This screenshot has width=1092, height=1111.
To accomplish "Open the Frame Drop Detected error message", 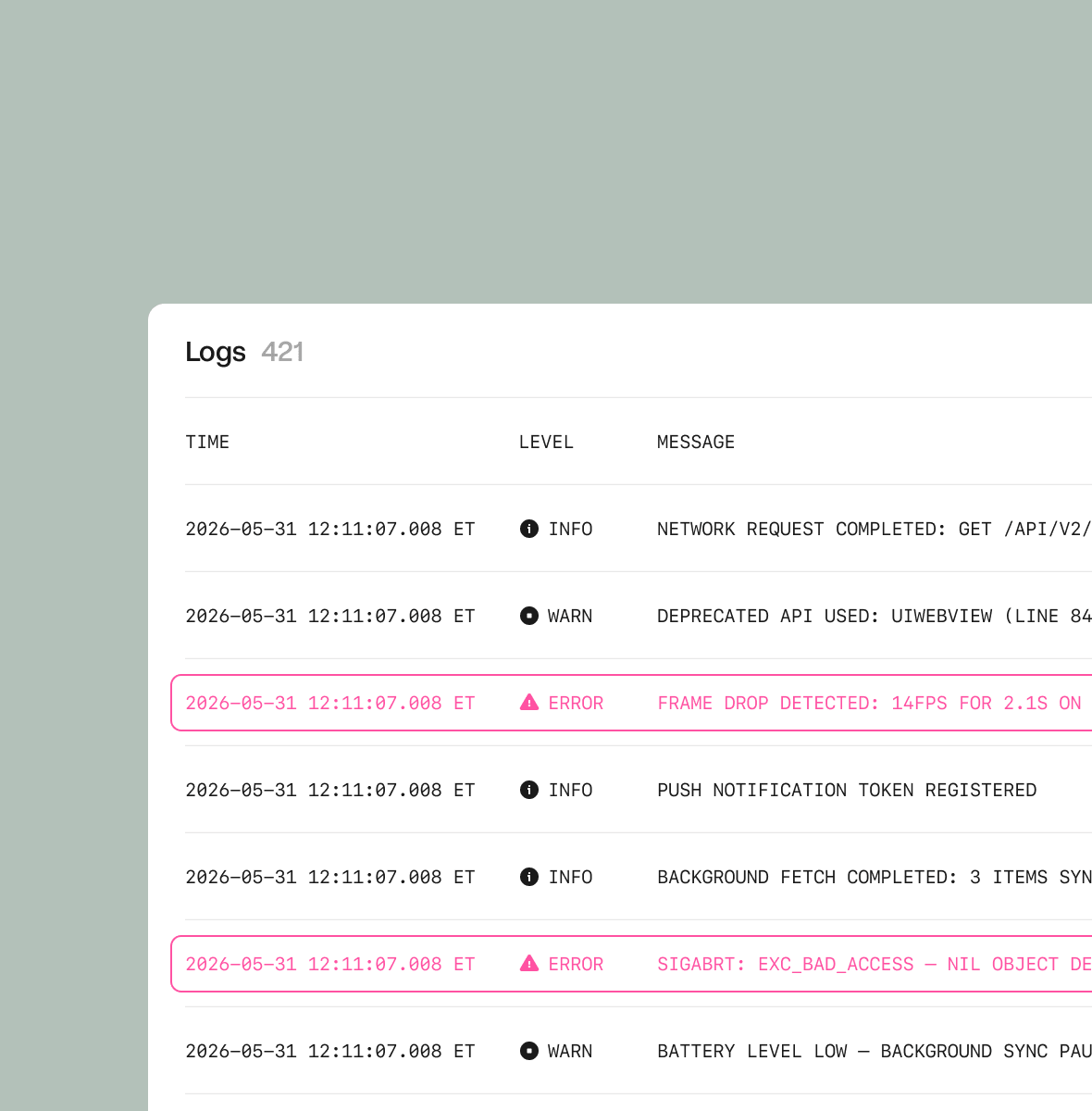I will (x=870, y=703).
